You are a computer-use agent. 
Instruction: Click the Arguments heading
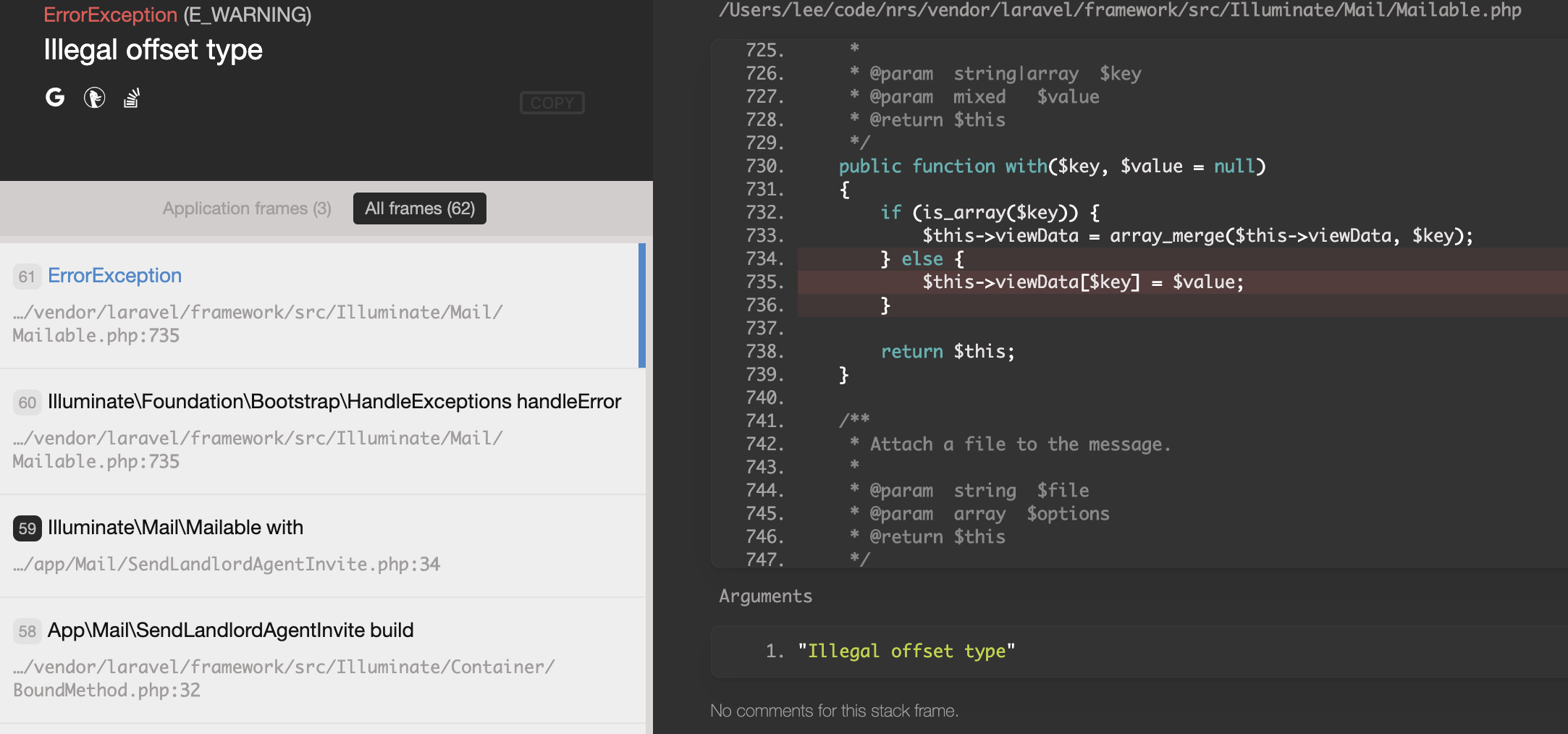(765, 596)
